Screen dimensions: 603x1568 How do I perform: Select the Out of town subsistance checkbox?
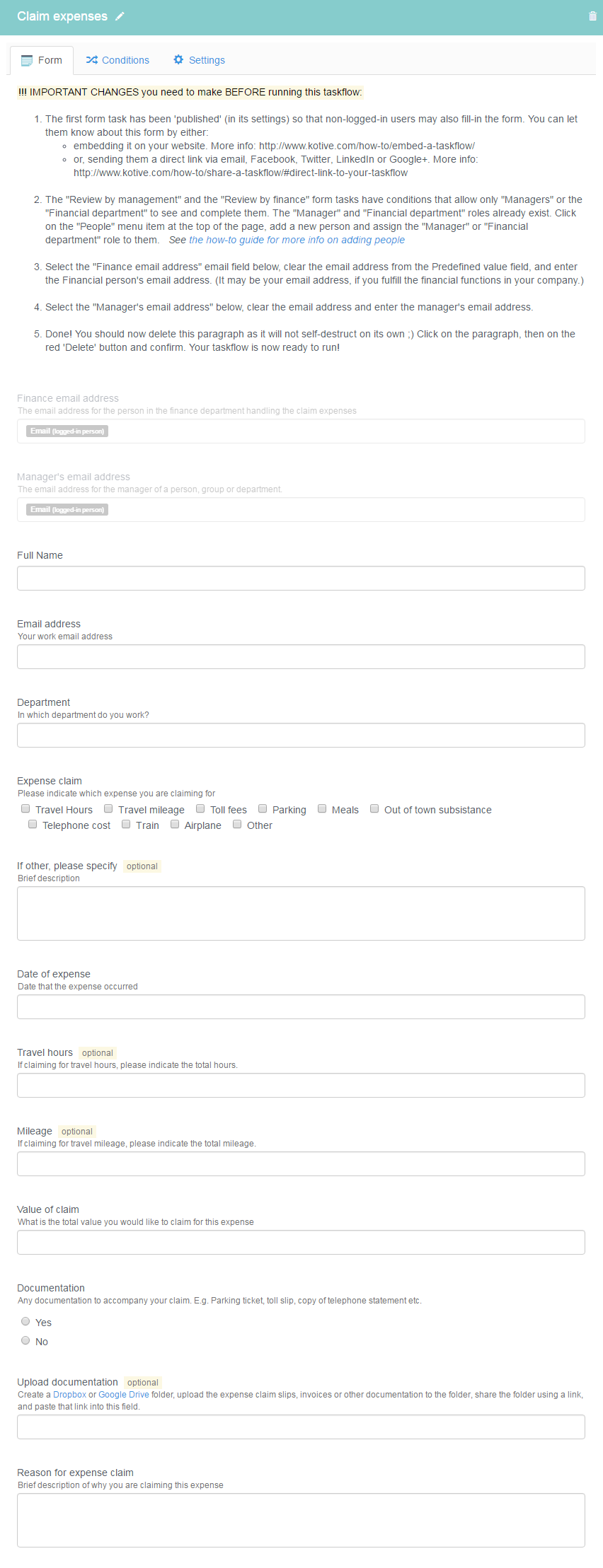tap(374, 808)
